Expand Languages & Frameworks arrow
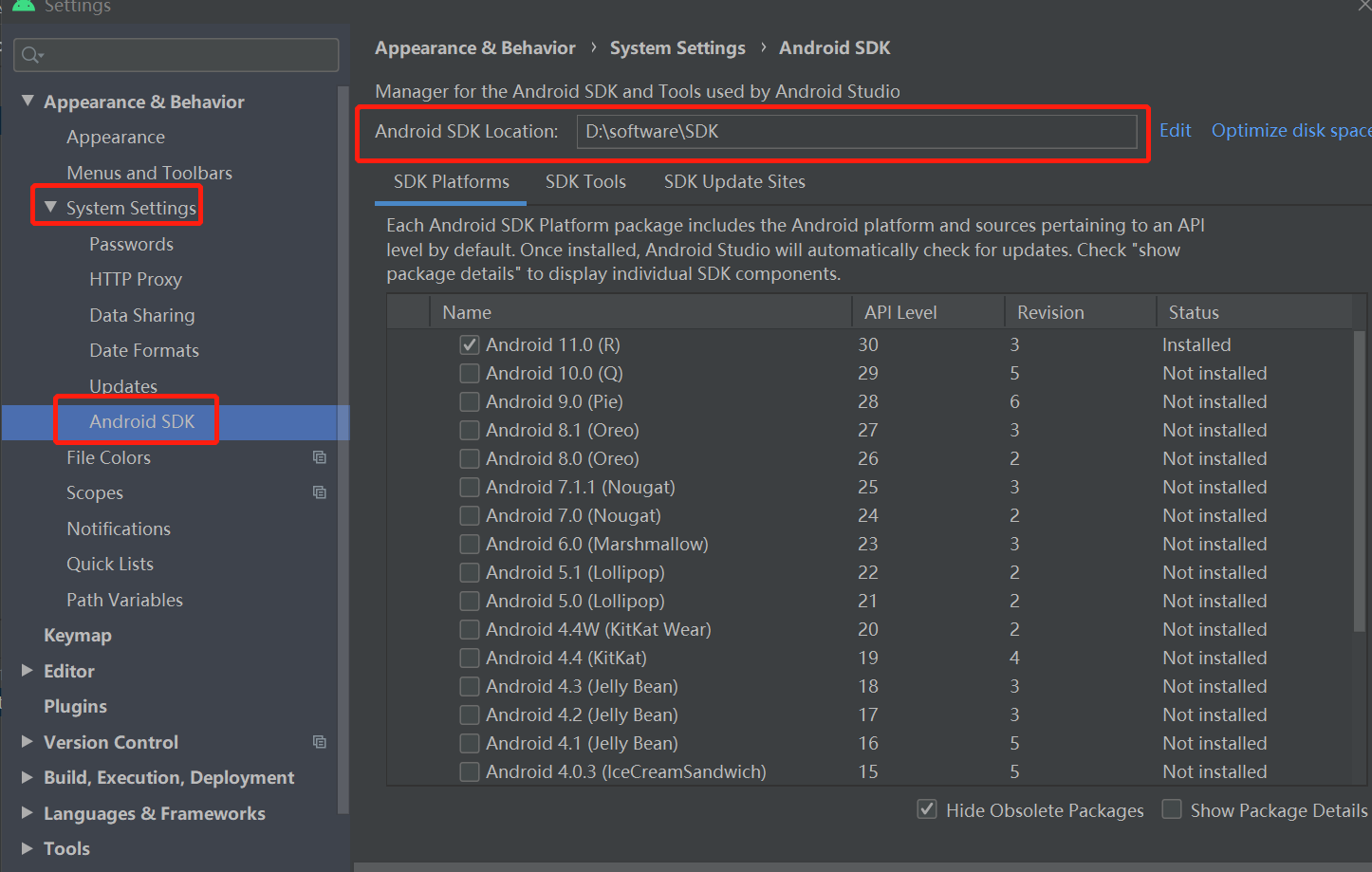This screenshot has width=1372, height=872. click(x=28, y=812)
